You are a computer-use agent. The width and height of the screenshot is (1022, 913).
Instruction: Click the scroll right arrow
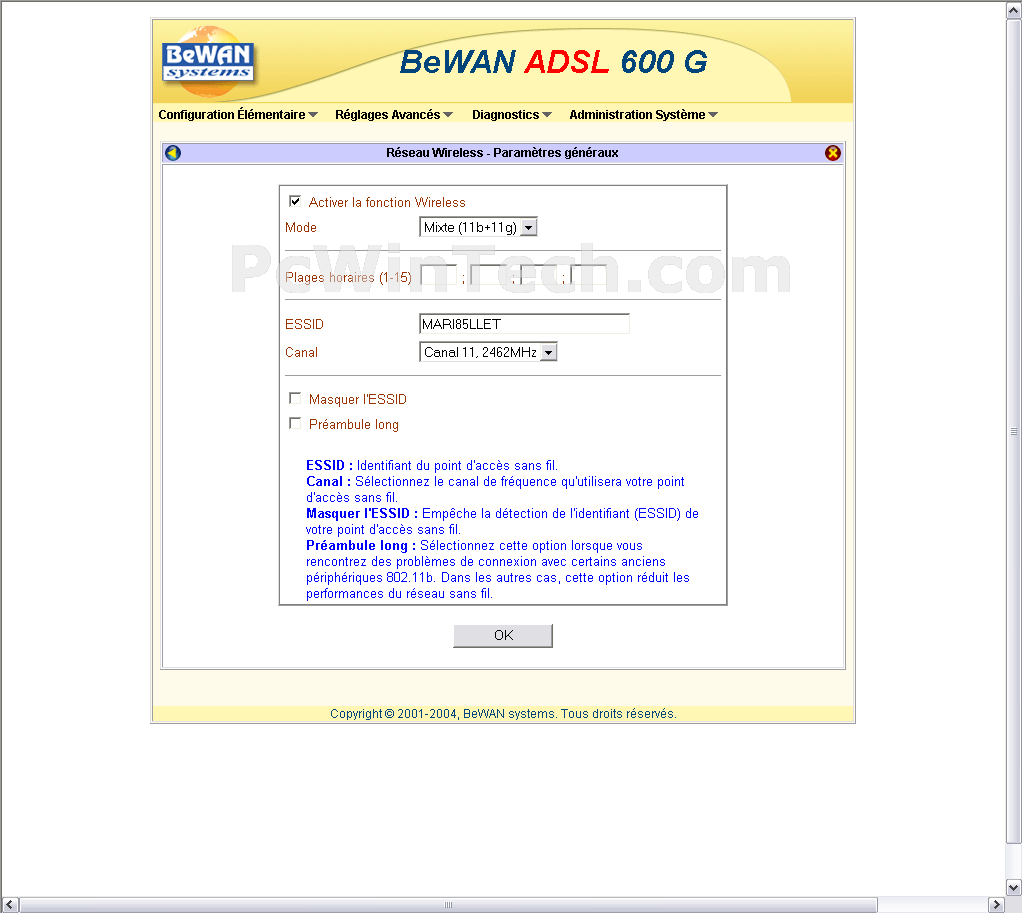click(996, 905)
